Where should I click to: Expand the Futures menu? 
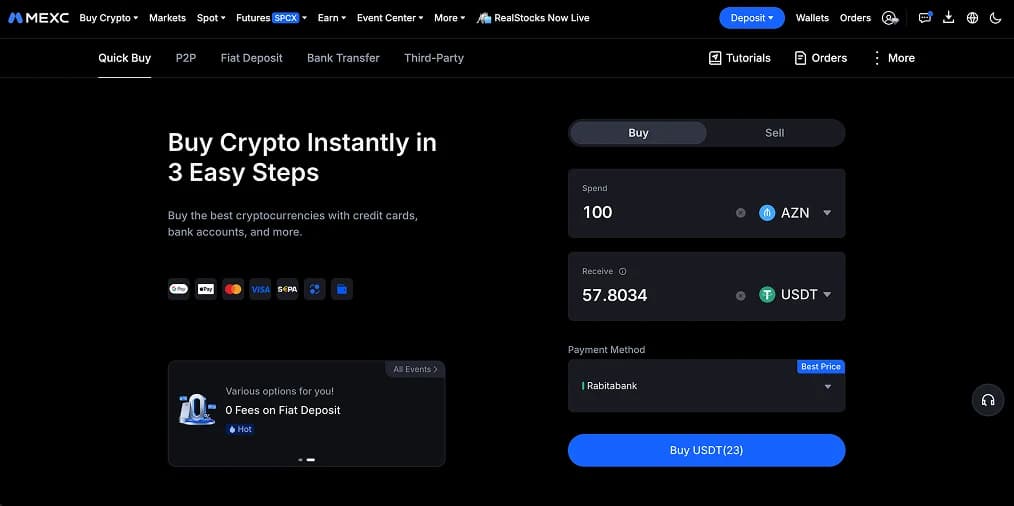point(272,18)
